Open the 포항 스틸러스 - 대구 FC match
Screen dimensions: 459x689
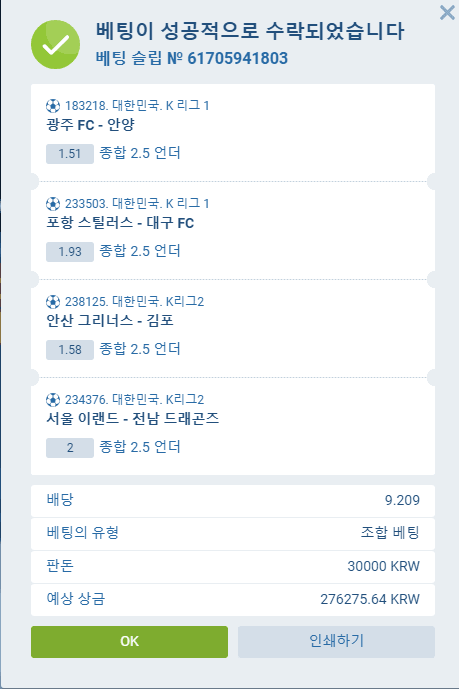point(120,223)
